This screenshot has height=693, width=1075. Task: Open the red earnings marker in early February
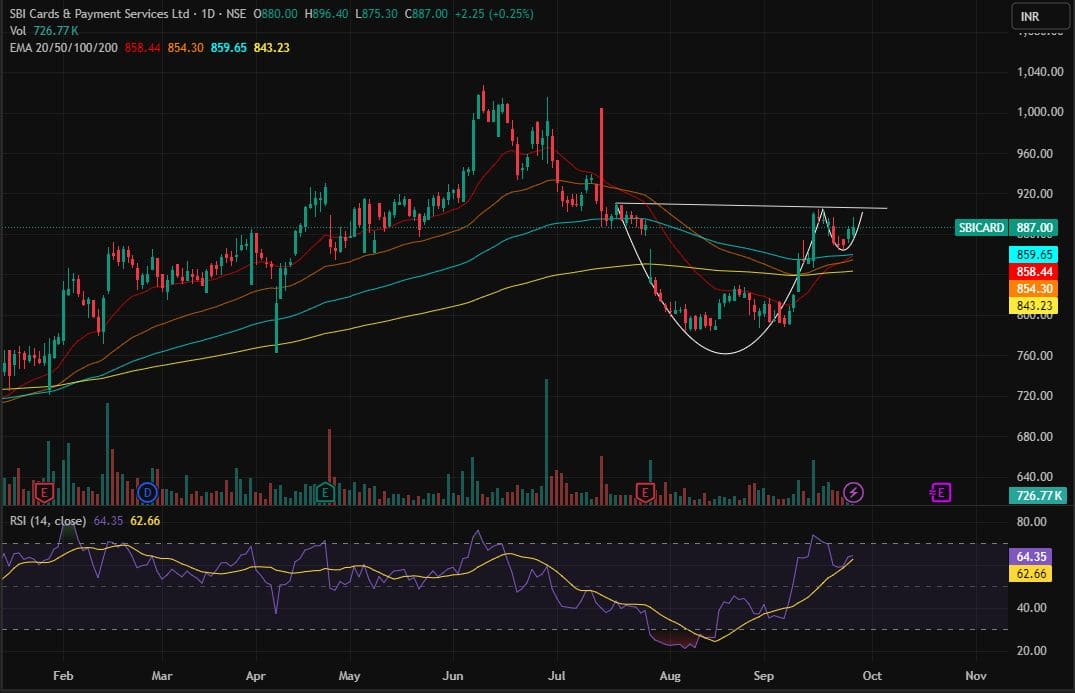tap(44, 492)
